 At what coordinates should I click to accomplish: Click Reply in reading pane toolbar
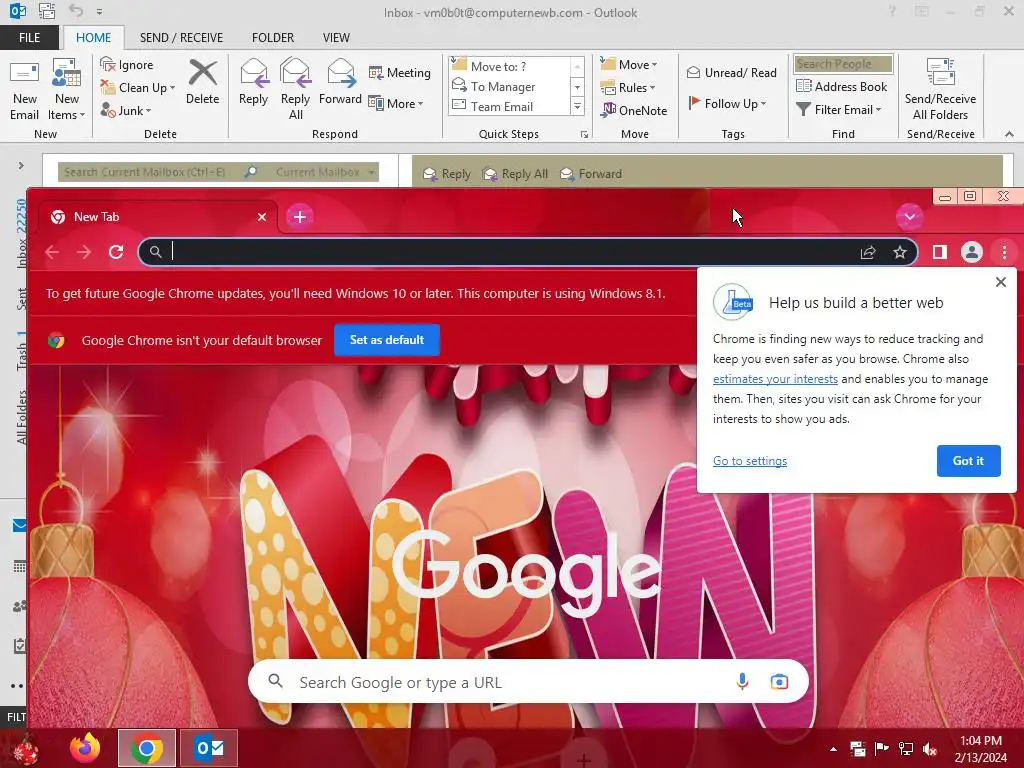point(447,174)
